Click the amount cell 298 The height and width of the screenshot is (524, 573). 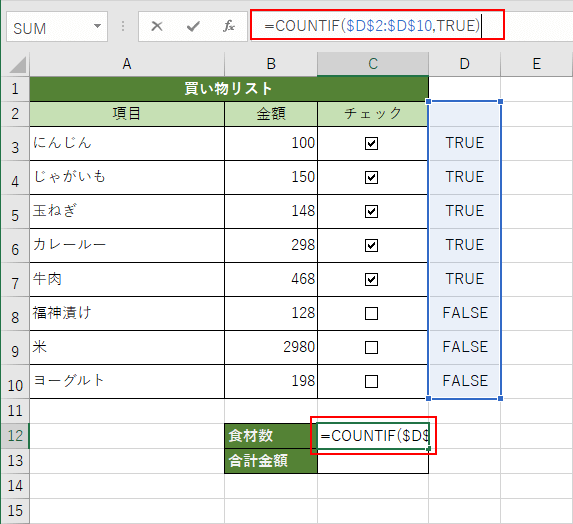tap(271, 245)
